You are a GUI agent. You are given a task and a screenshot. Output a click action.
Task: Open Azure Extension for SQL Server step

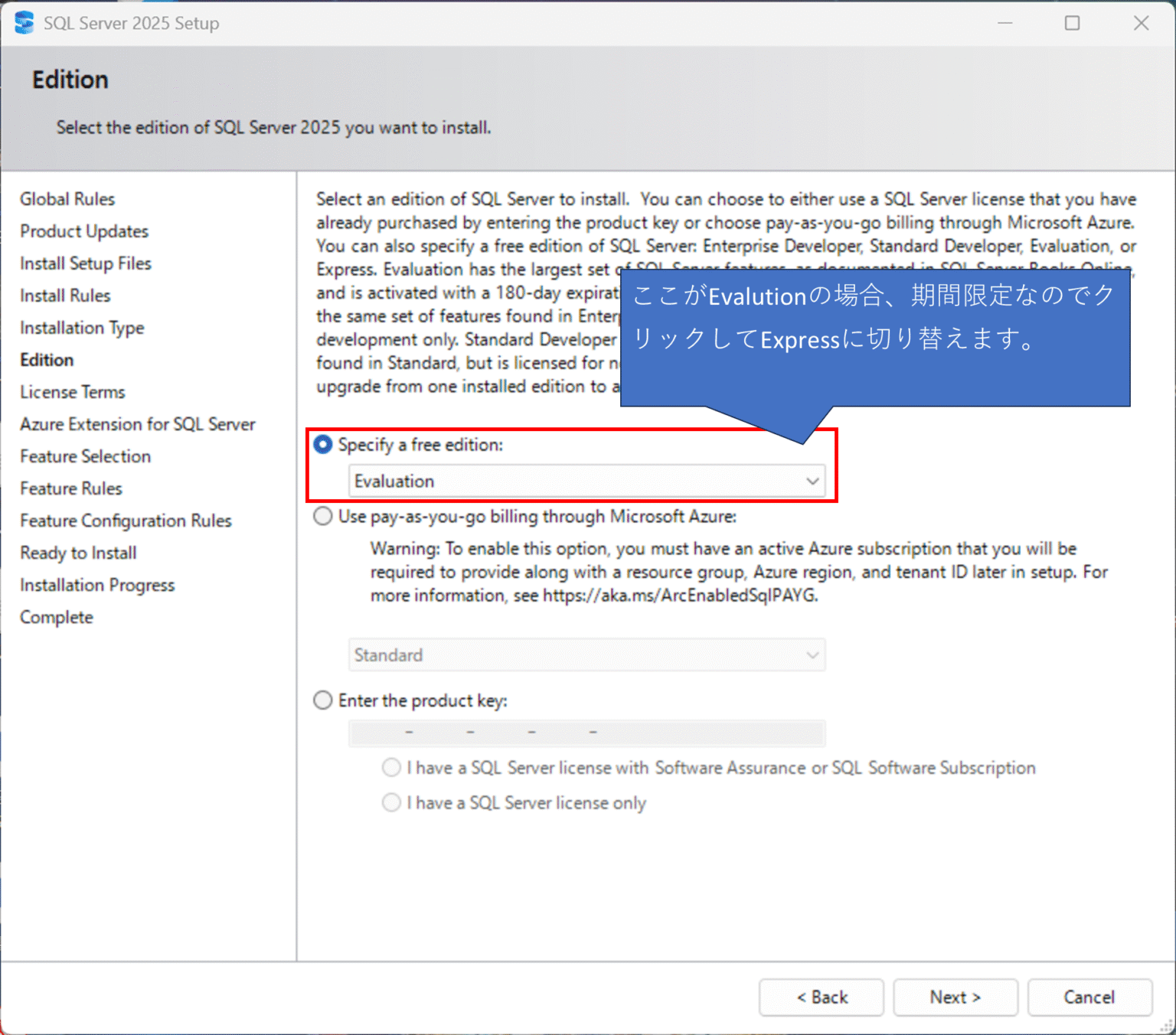(x=136, y=423)
